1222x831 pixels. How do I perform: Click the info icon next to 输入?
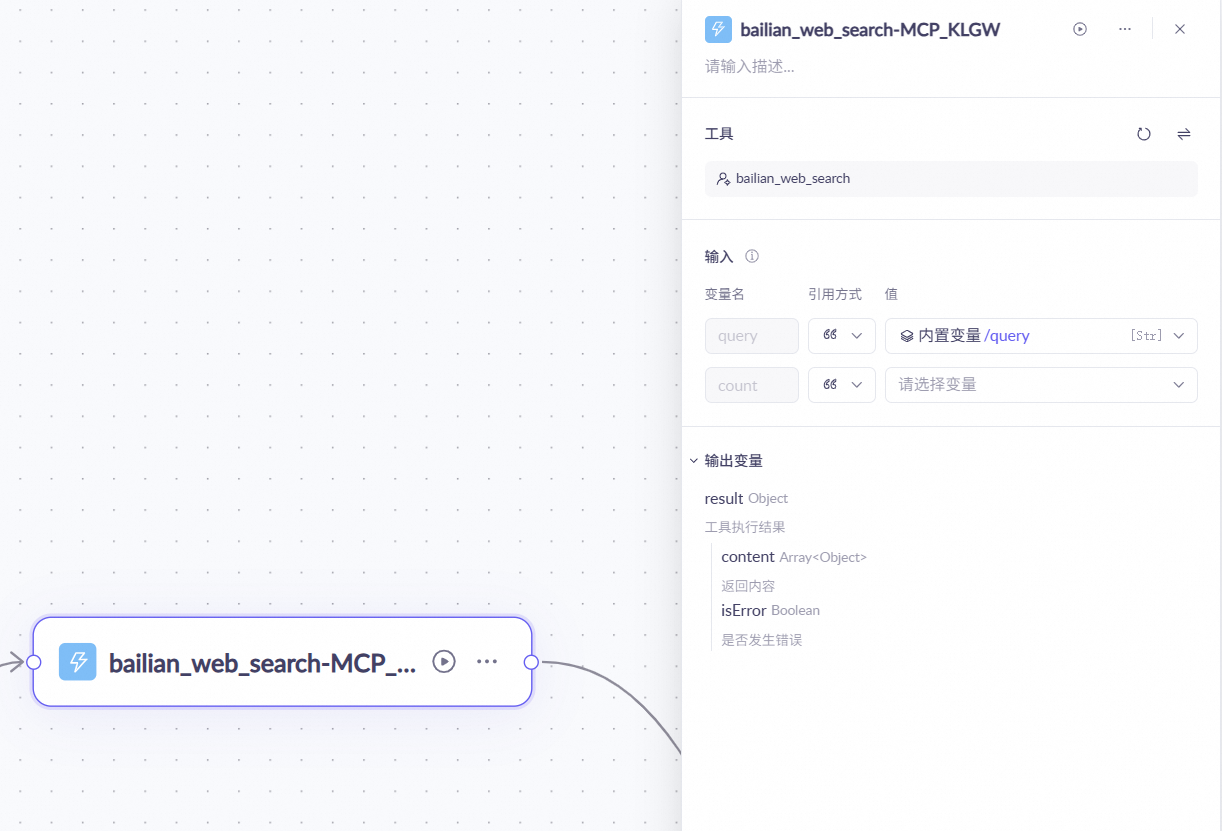(x=752, y=256)
